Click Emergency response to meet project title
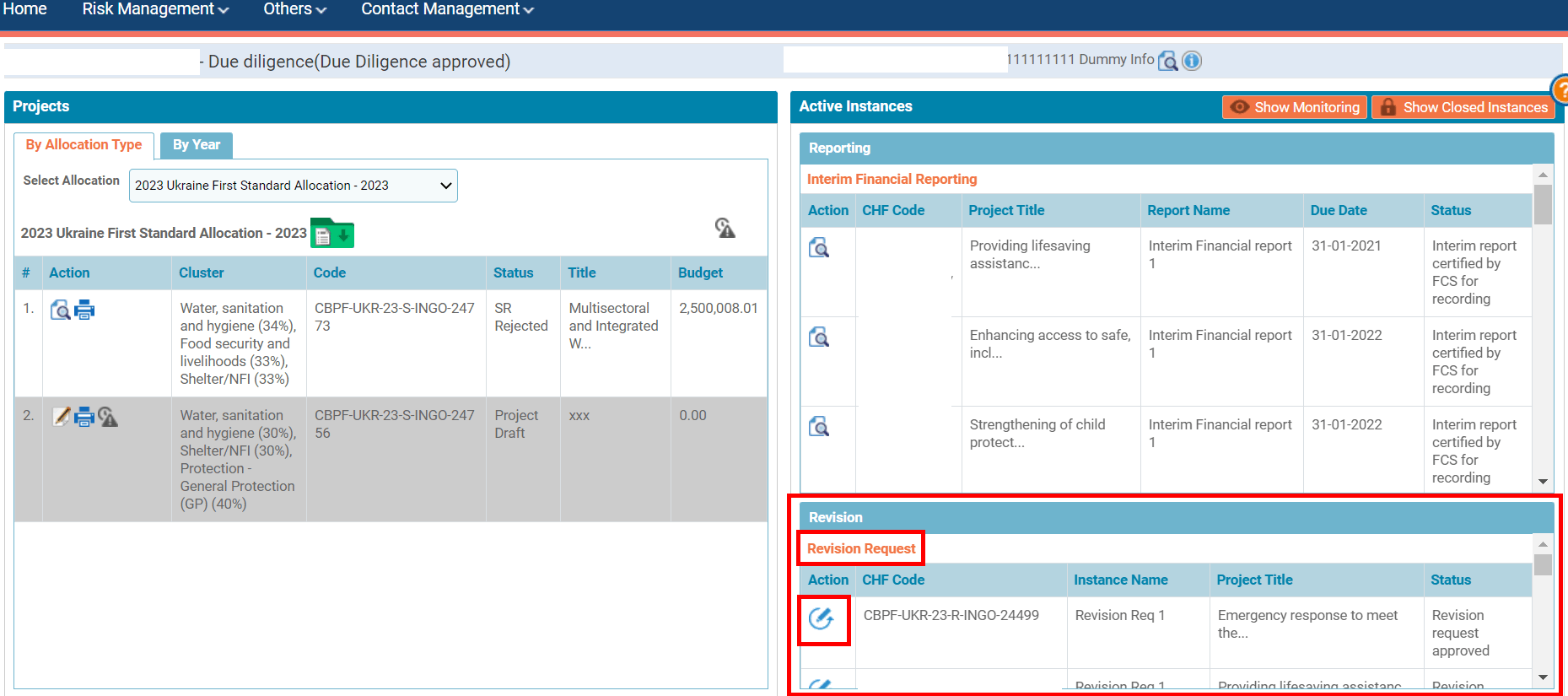The height and width of the screenshot is (696, 1568). 1307,624
